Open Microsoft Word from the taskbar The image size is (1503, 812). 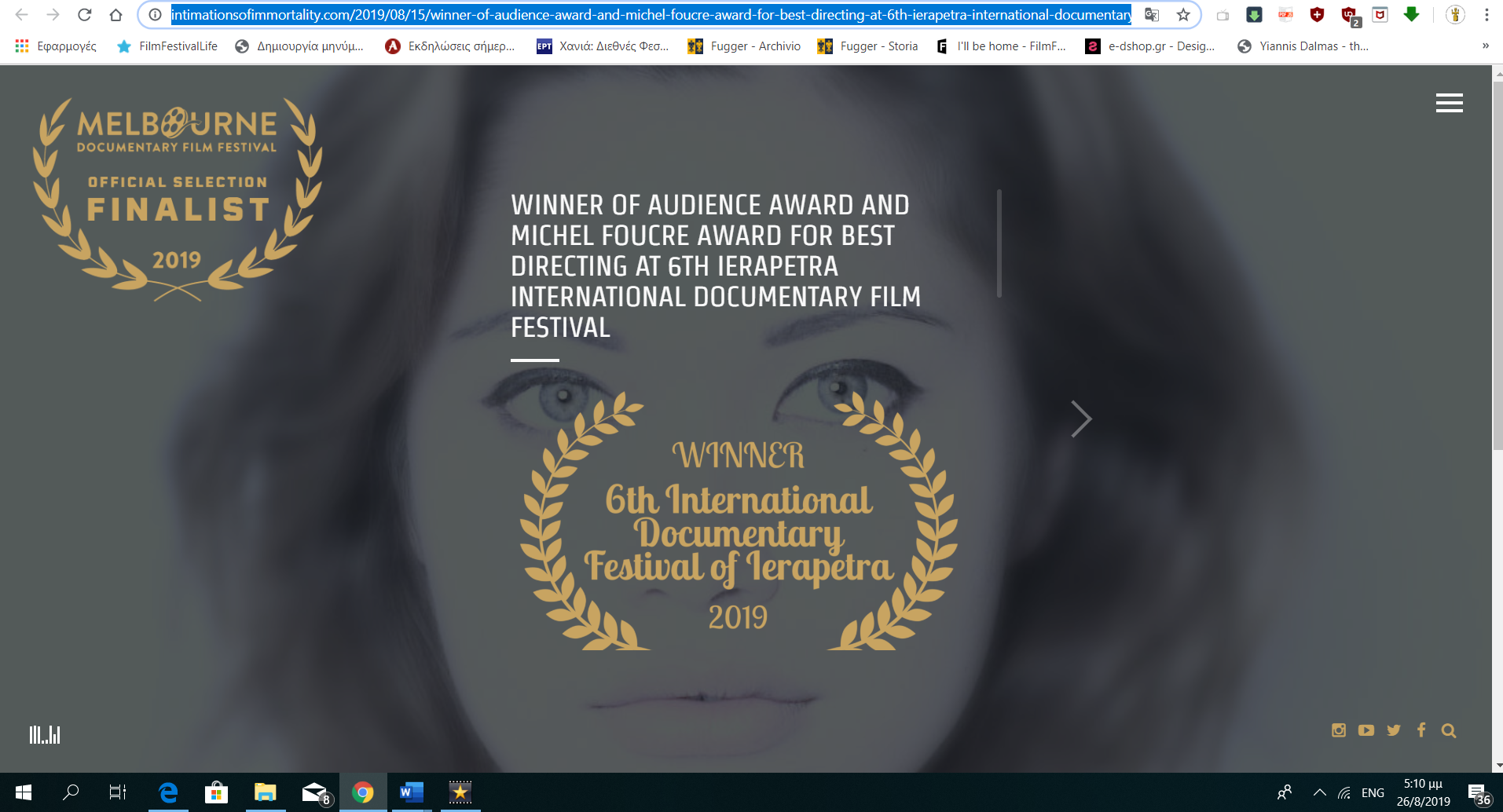pyautogui.click(x=411, y=792)
